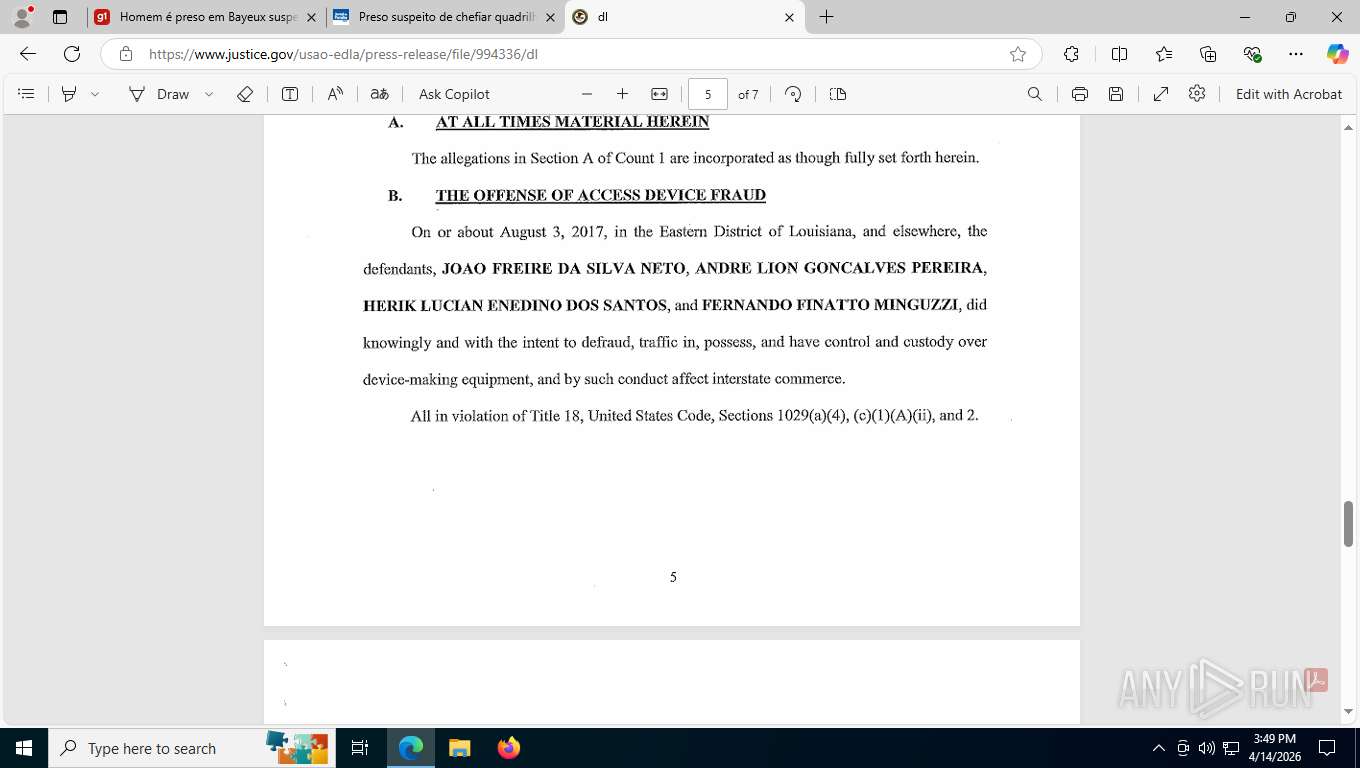This screenshot has width=1360, height=768.
Task: Open the volume control in tray
Action: 1207,748
